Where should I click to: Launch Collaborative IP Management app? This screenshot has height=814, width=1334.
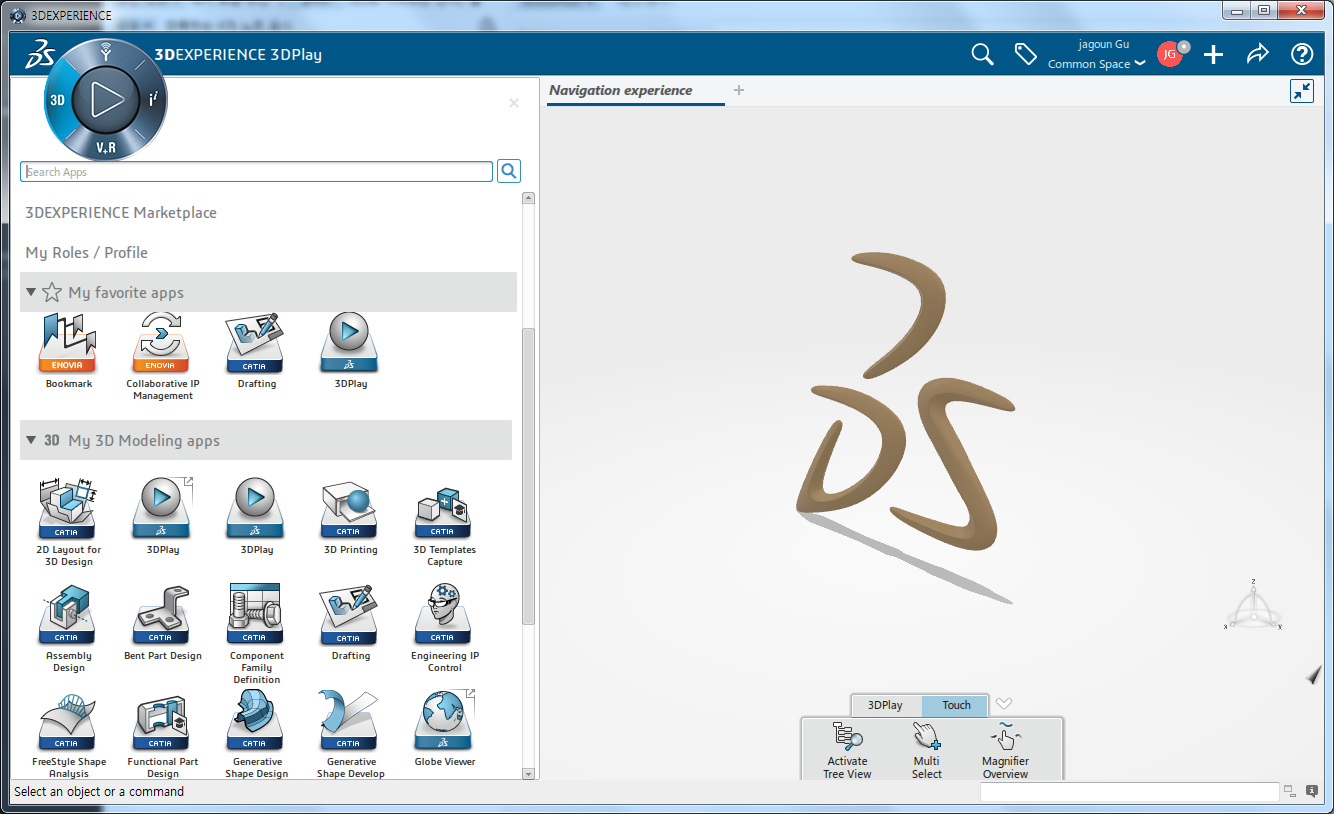point(162,356)
